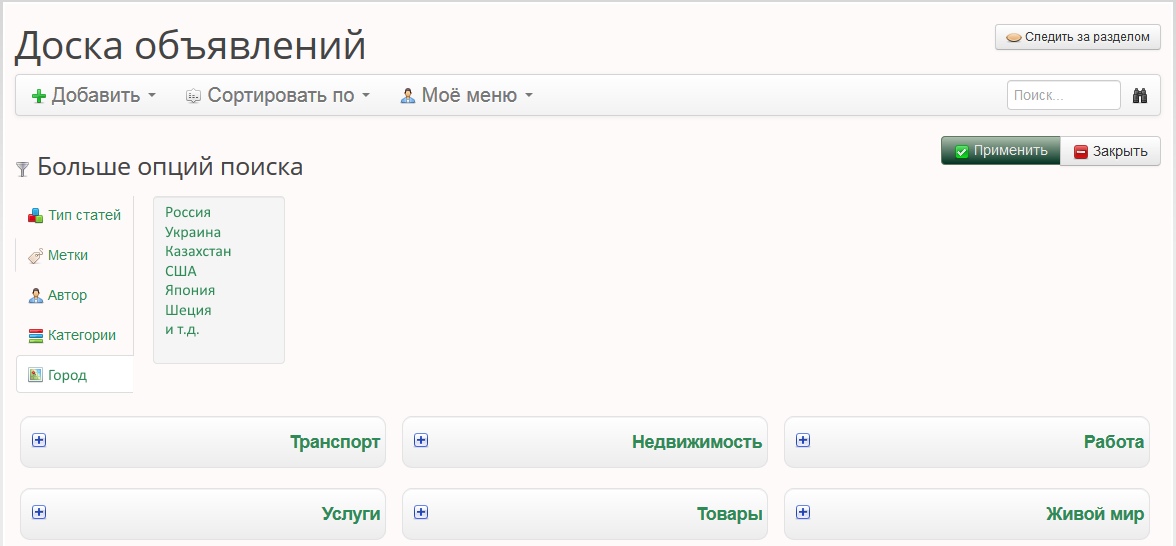Viewport: 1176px width, 546px height.
Task: Click the Доска объявлений page heading
Action: 190,45
